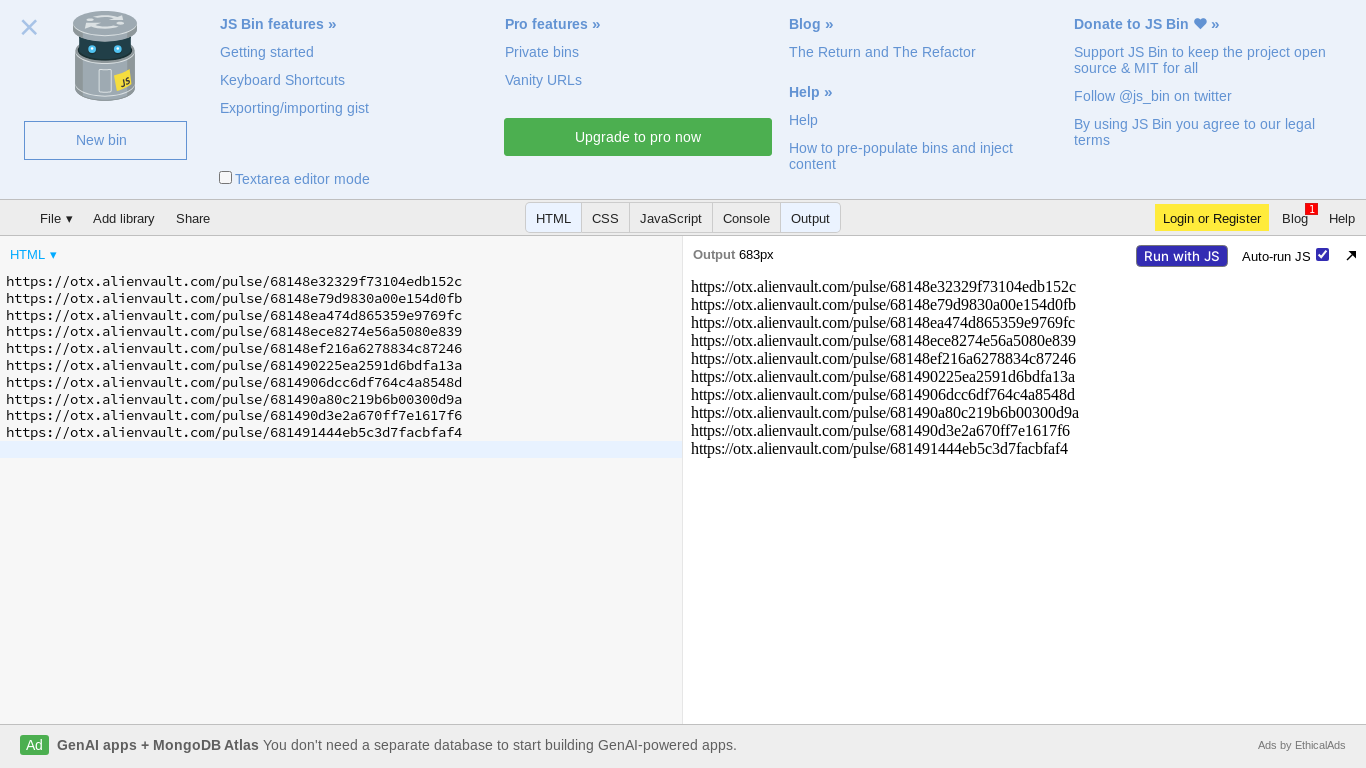Click output text ending 68148e32329f73104edb152c
Screen dimensions: 1366x768
coord(883,287)
